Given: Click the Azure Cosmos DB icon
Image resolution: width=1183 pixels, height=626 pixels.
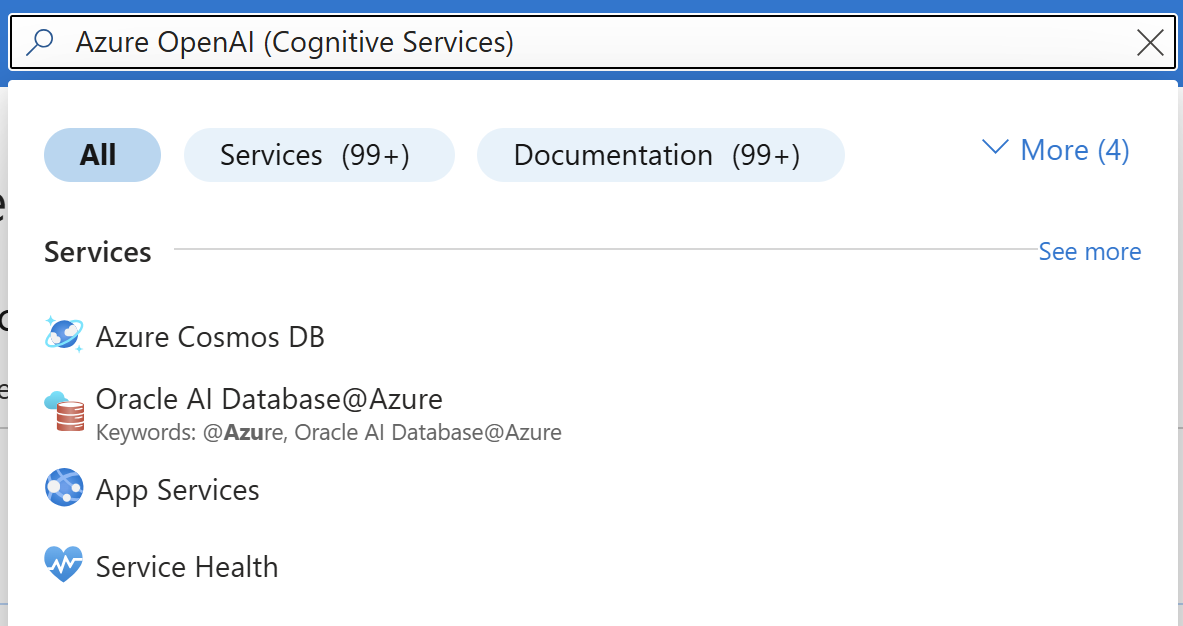Looking at the screenshot, I should point(63,335).
